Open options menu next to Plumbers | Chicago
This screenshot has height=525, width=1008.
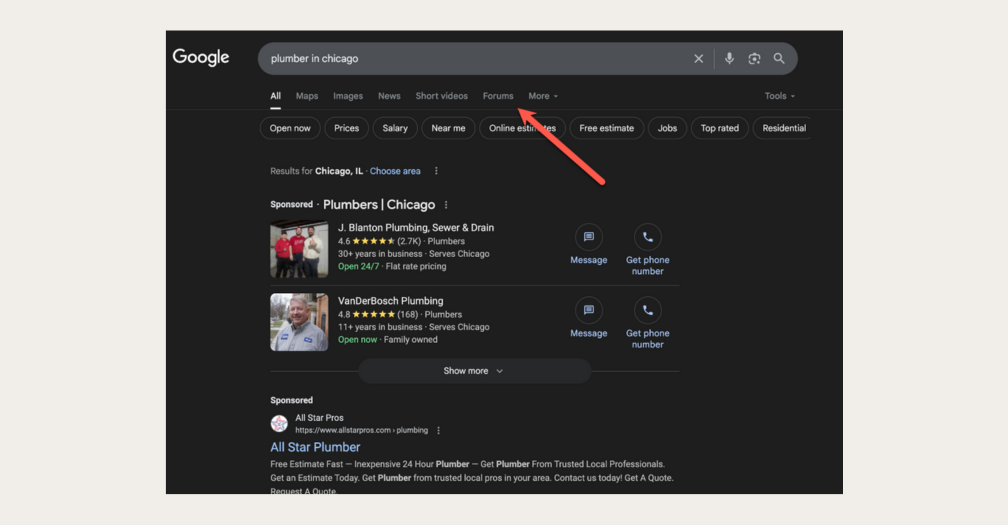[x=446, y=205]
